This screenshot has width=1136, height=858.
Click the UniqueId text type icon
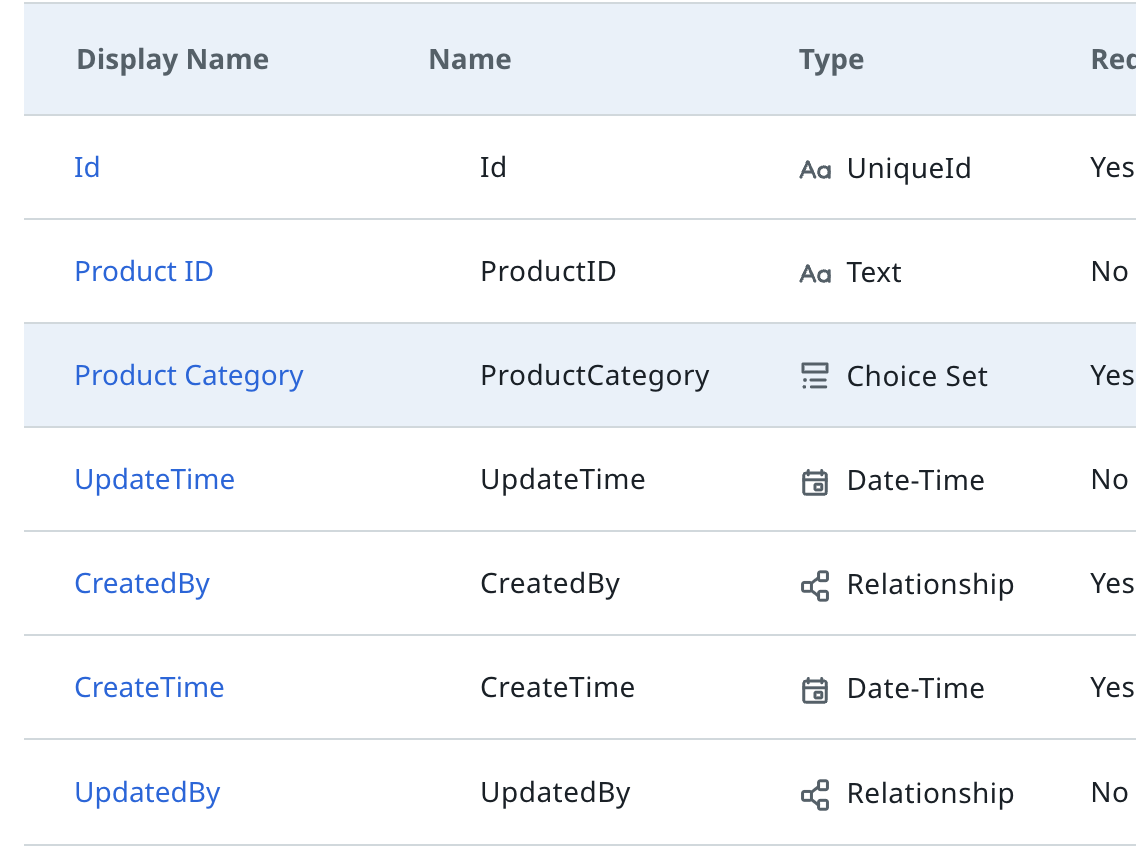815,169
